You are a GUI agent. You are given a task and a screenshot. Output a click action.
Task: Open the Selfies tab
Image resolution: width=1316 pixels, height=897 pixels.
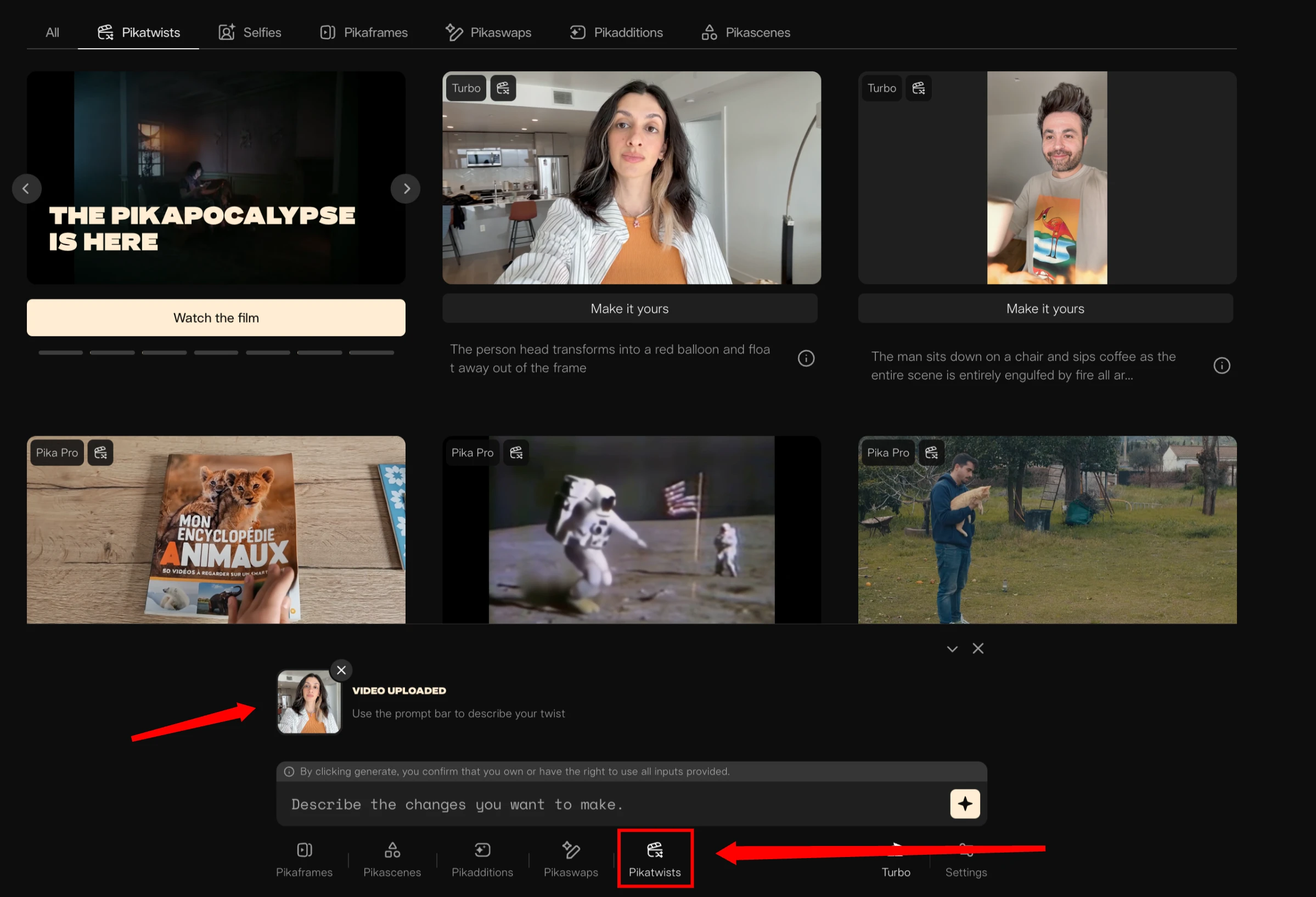coord(250,32)
